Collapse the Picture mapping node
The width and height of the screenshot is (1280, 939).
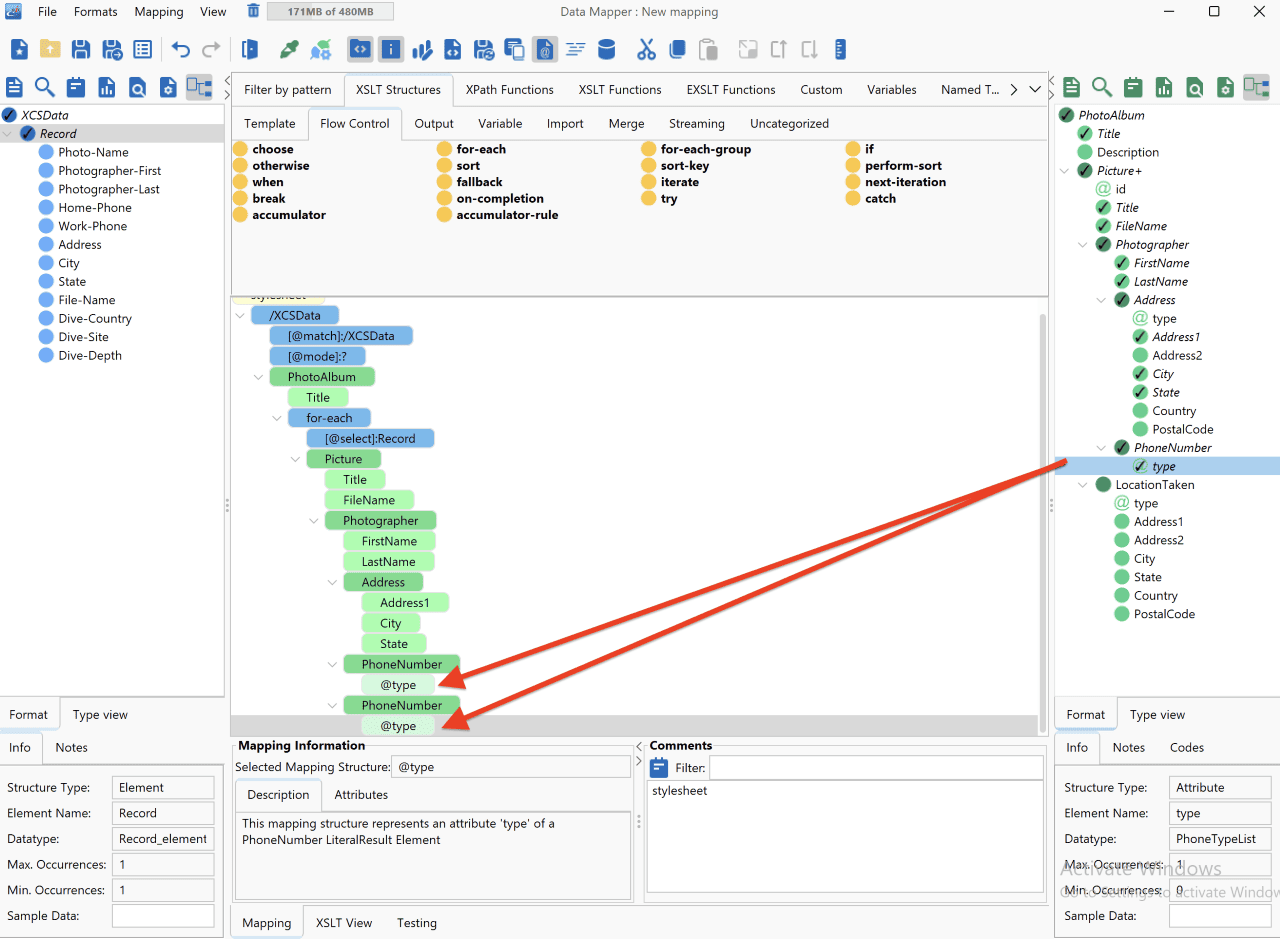pos(295,459)
